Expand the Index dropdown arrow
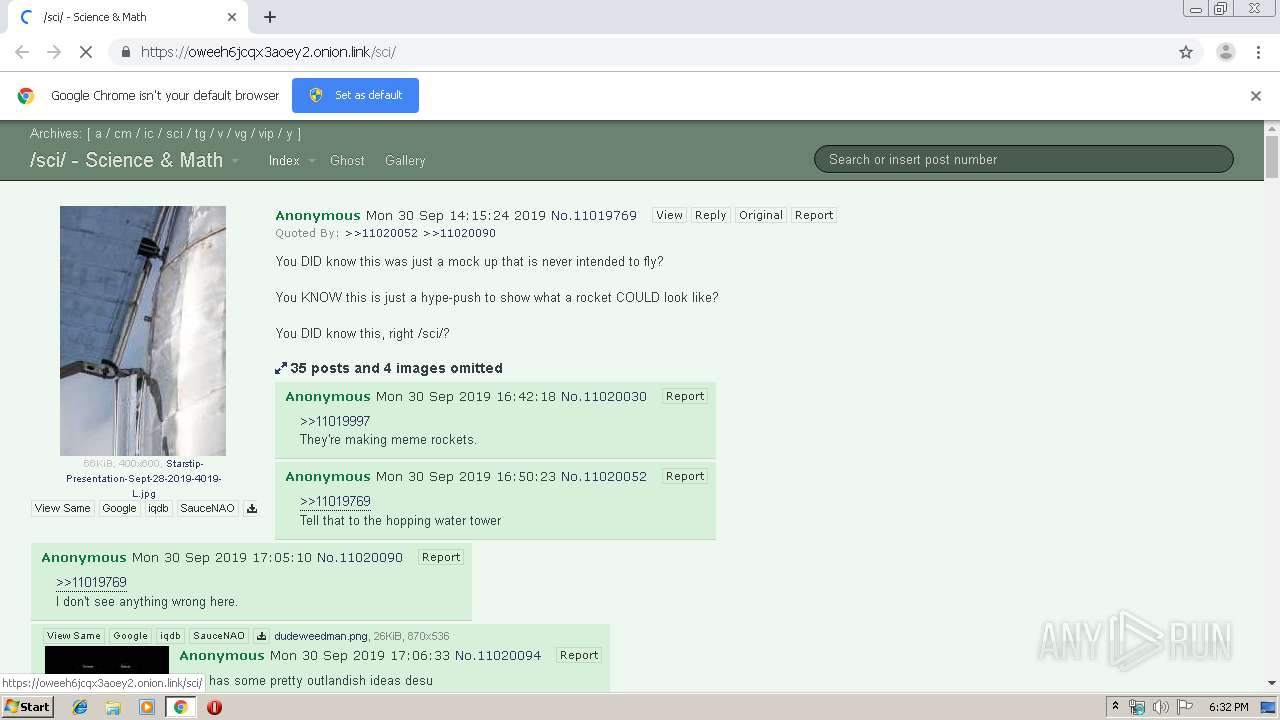 pyautogui.click(x=311, y=161)
